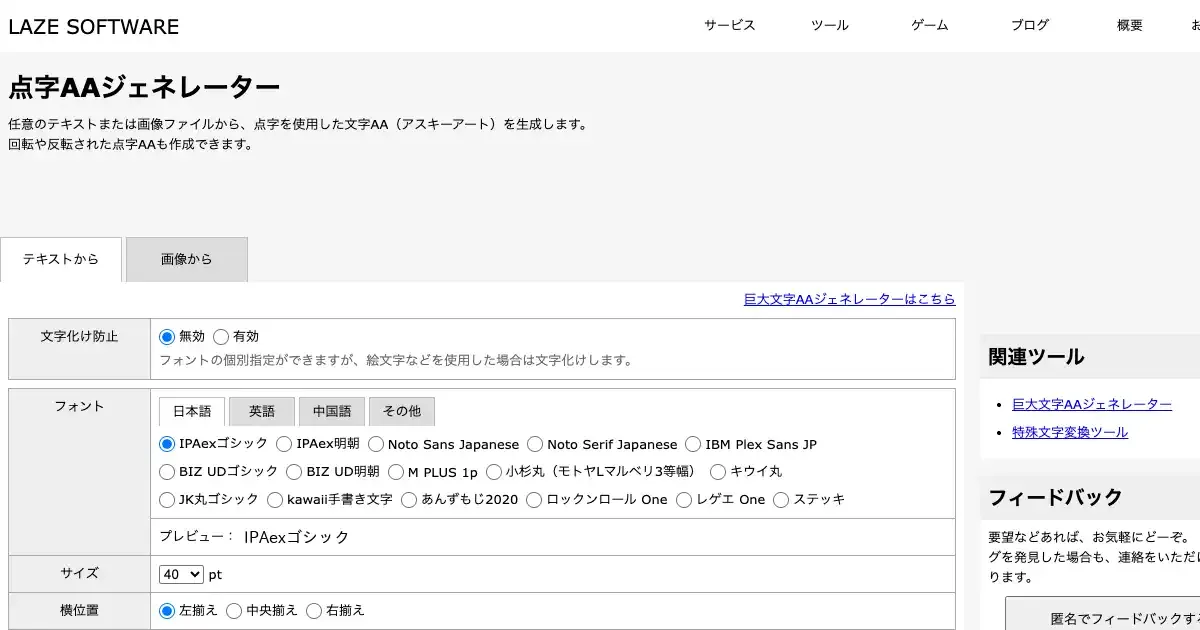Screen dimensions: 1200x630
Task: Select the 有効 radio button for 文字化け防止
Action: 221,337
